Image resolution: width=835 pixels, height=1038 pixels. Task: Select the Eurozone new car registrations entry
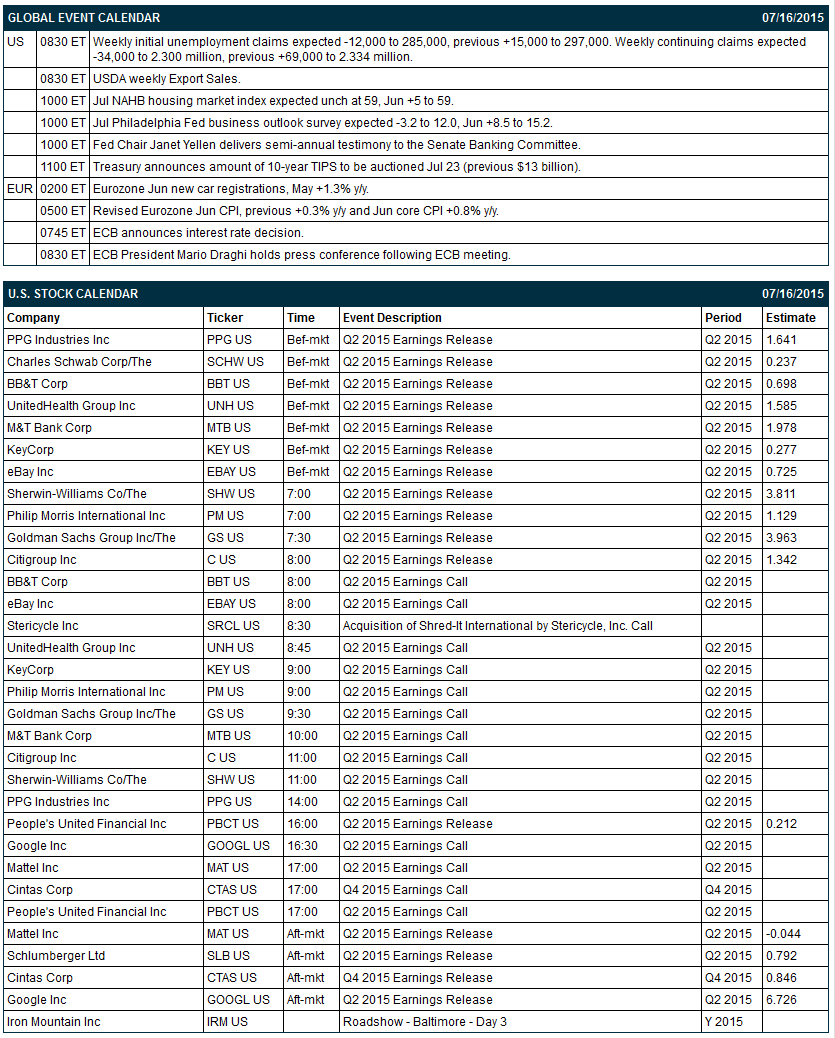(230, 189)
